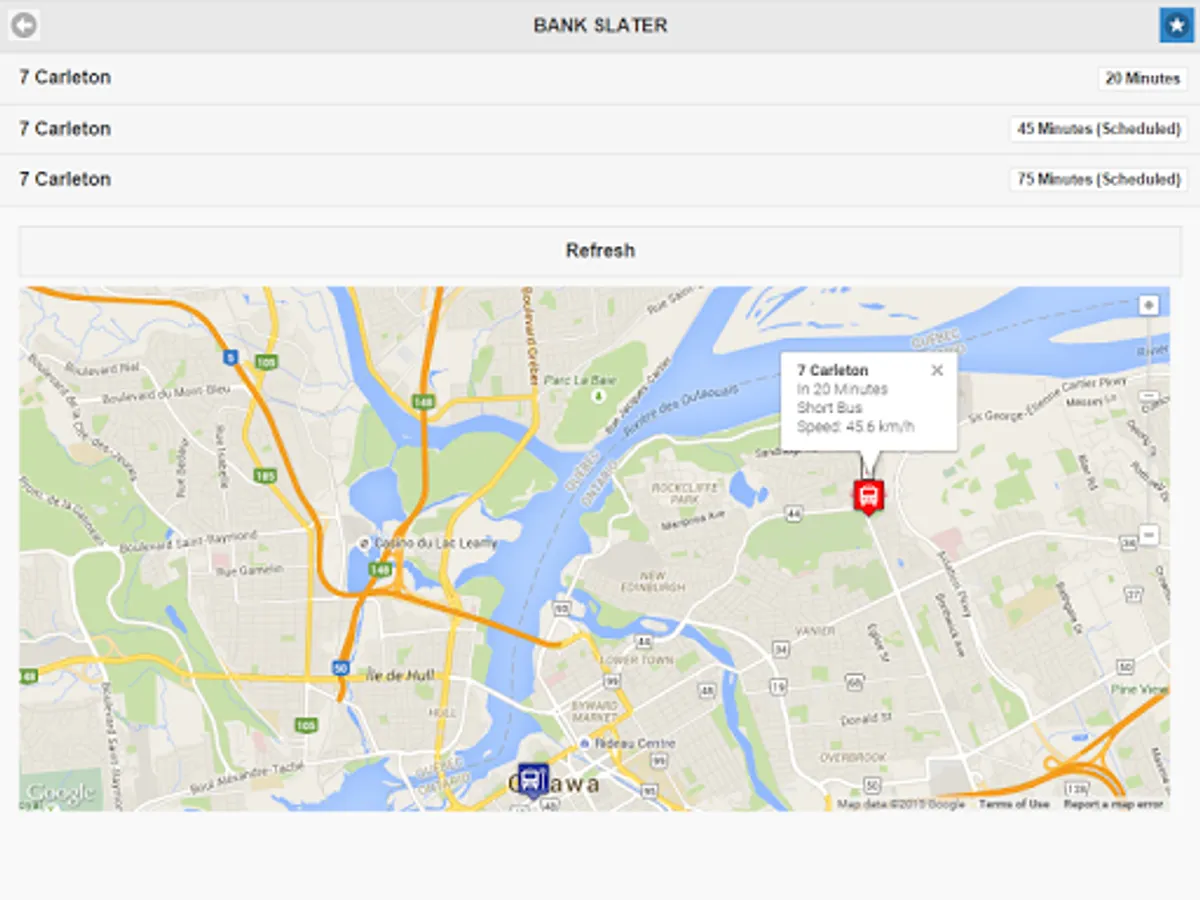The width and height of the screenshot is (1200, 900).
Task: Favorite this stop with the star icon
Action: (1177, 25)
